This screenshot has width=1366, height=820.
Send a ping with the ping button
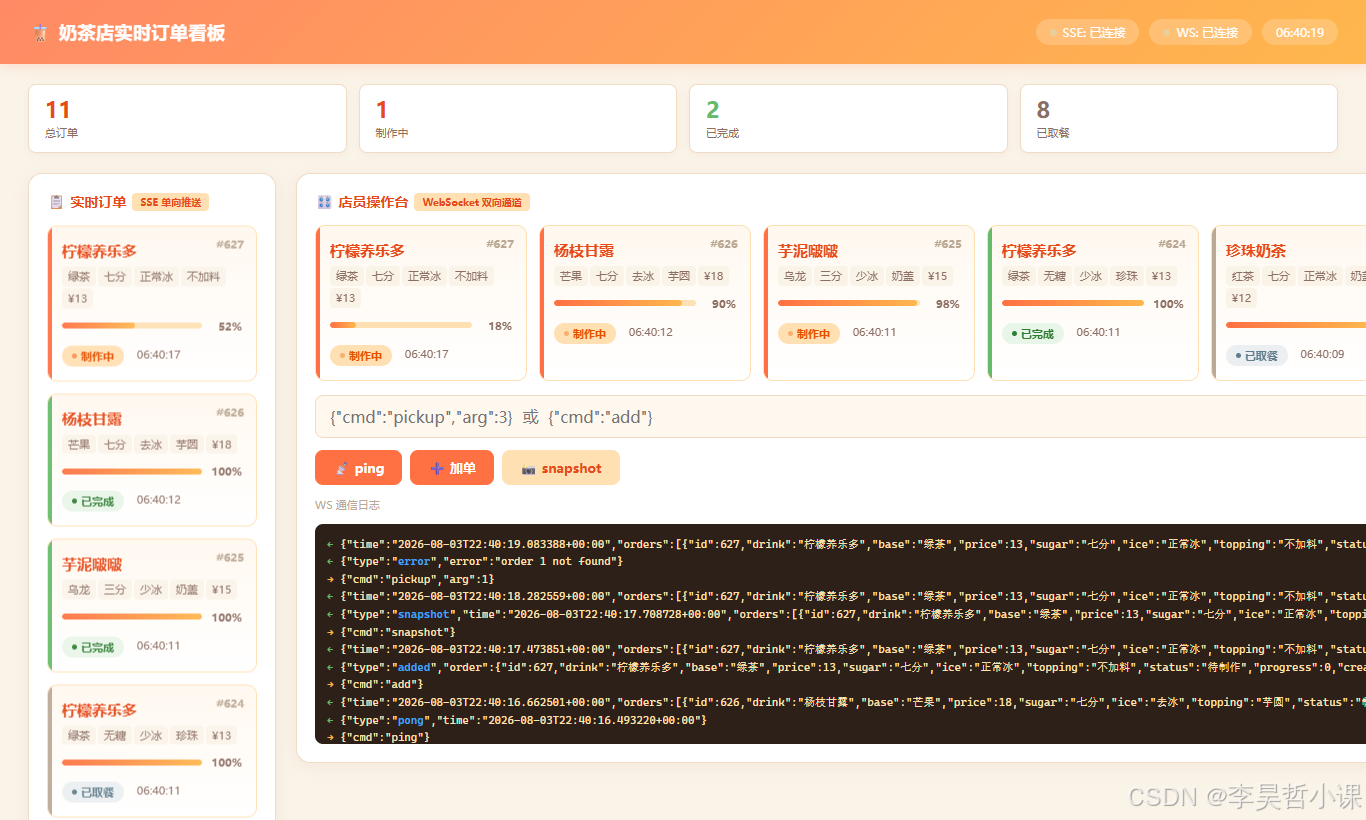tap(359, 468)
